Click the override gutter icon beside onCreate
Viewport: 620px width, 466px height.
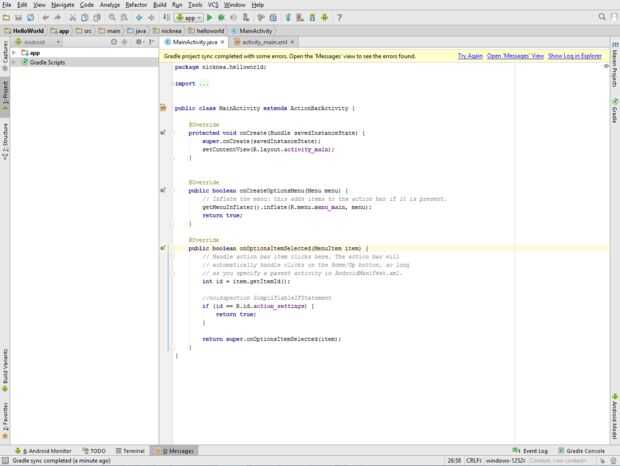pyautogui.click(x=162, y=132)
